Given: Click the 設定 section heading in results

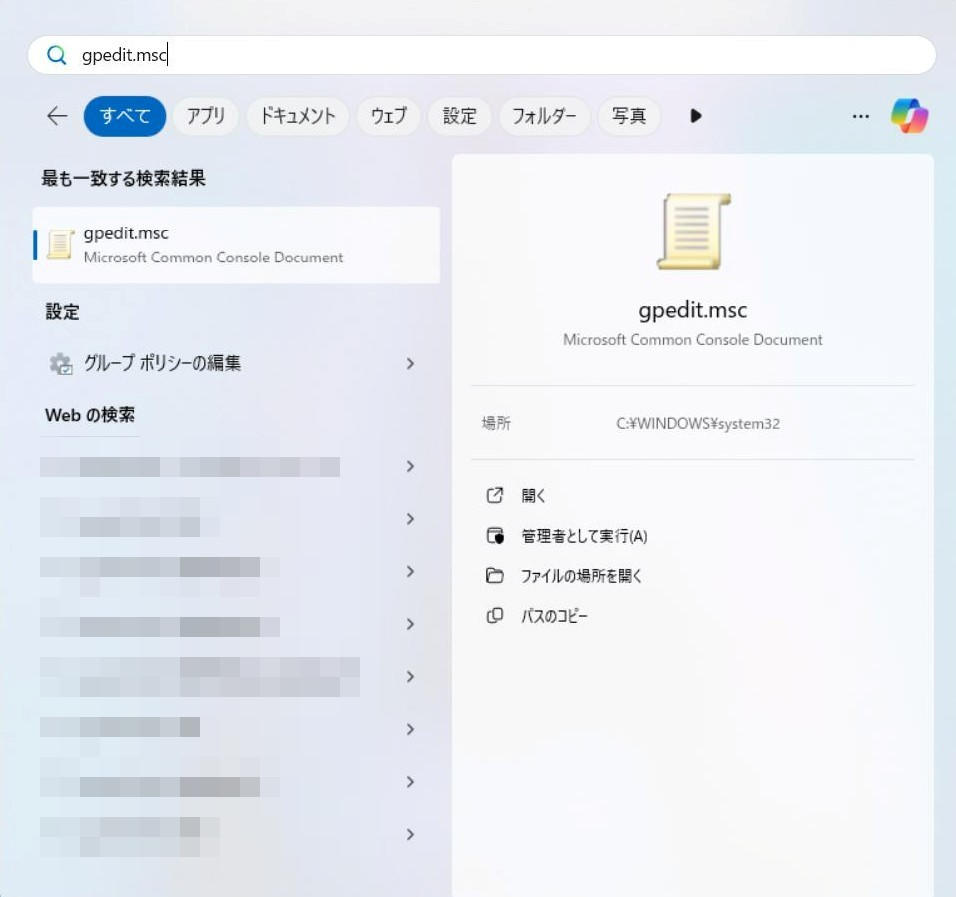Looking at the screenshot, I should (62, 312).
